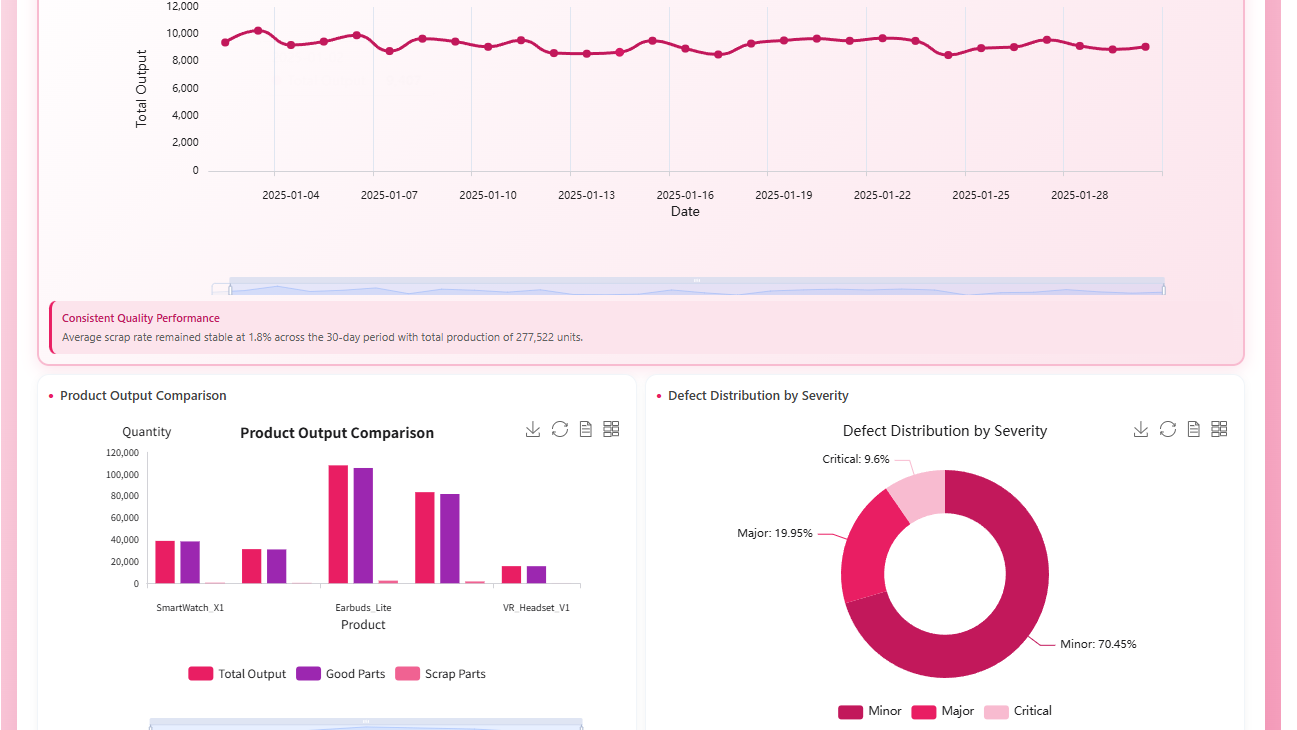Select the SmartWatch_X1 Total Output bar
This screenshot has width=1297, height=730.
click(165, 562)
